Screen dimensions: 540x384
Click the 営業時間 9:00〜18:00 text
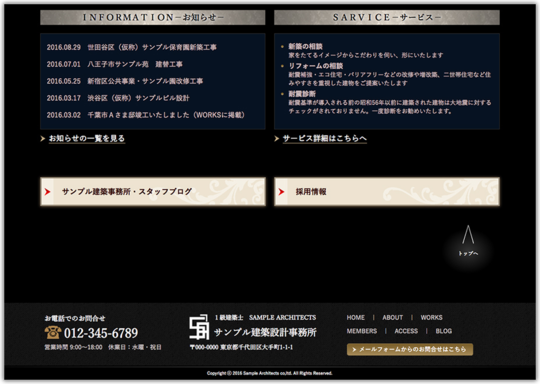[x=73, y=347]
